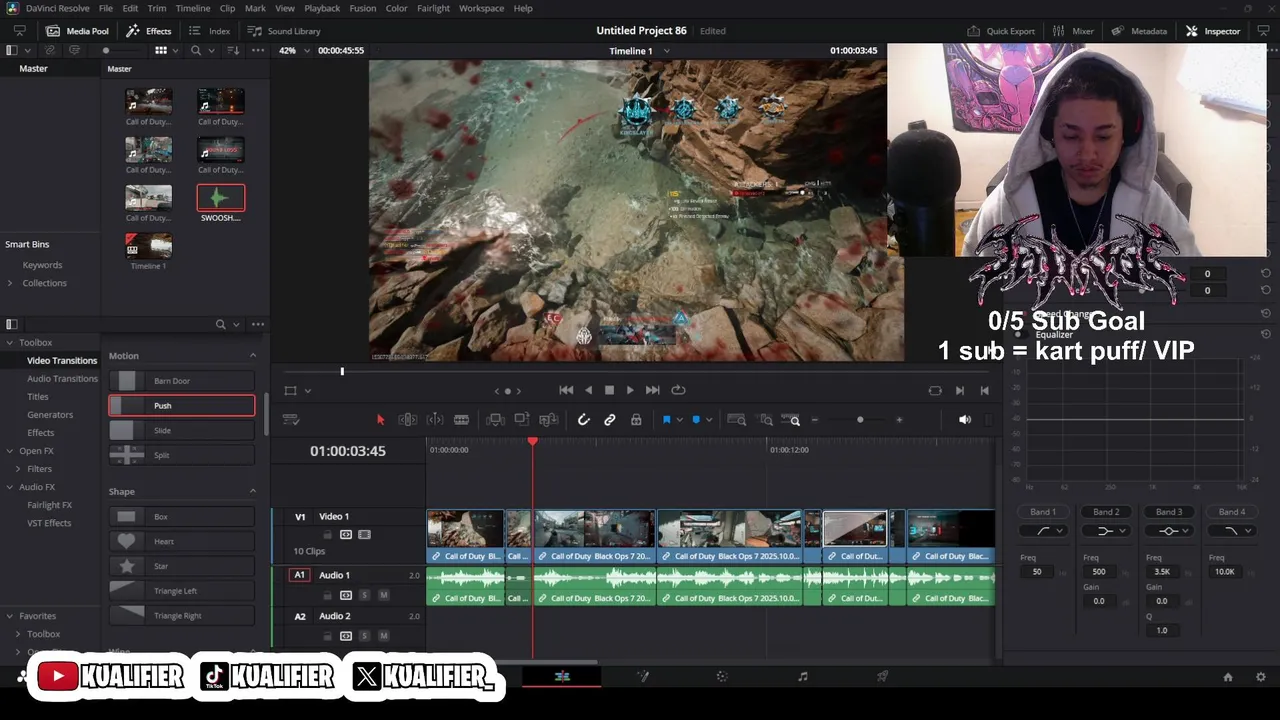Open the Playback menu
Screen dimensions: 1280x720
[x=322, y=8]
